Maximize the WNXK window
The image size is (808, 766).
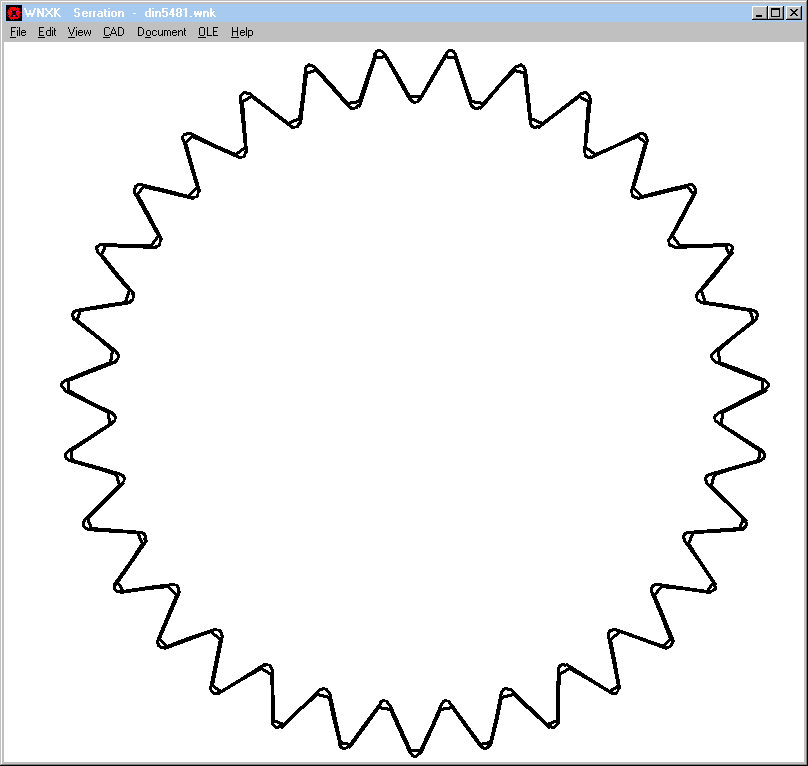[x=775, y=13]
